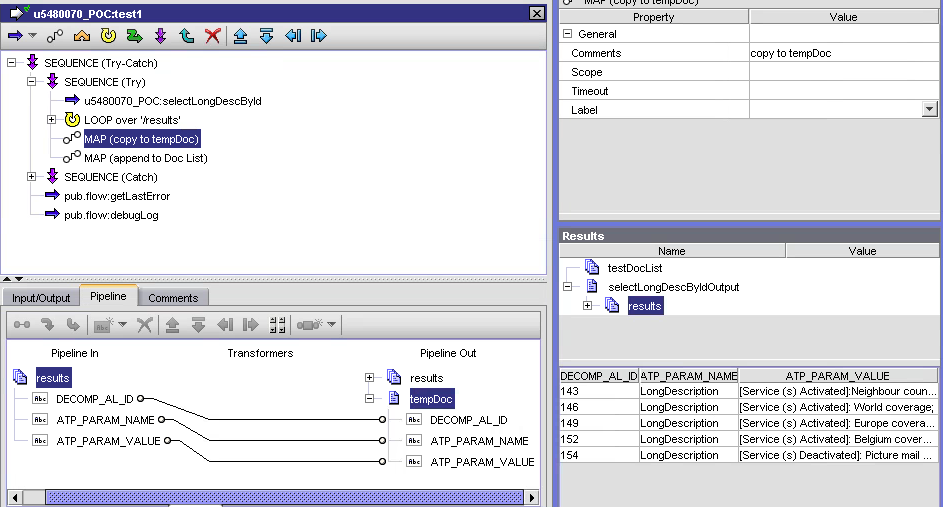Insert a SEQUENCE step (purple down arrow)
This screenshot has width=943, height=507.
click(161, 36)
